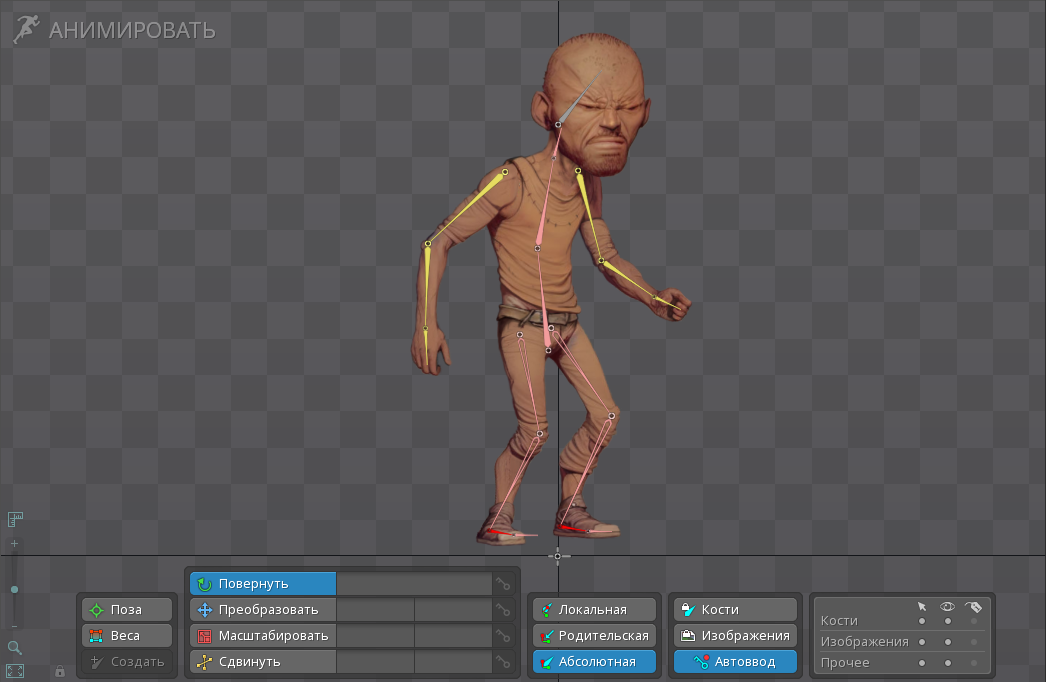Click the zoom slider handle

[x=14, y=590]
